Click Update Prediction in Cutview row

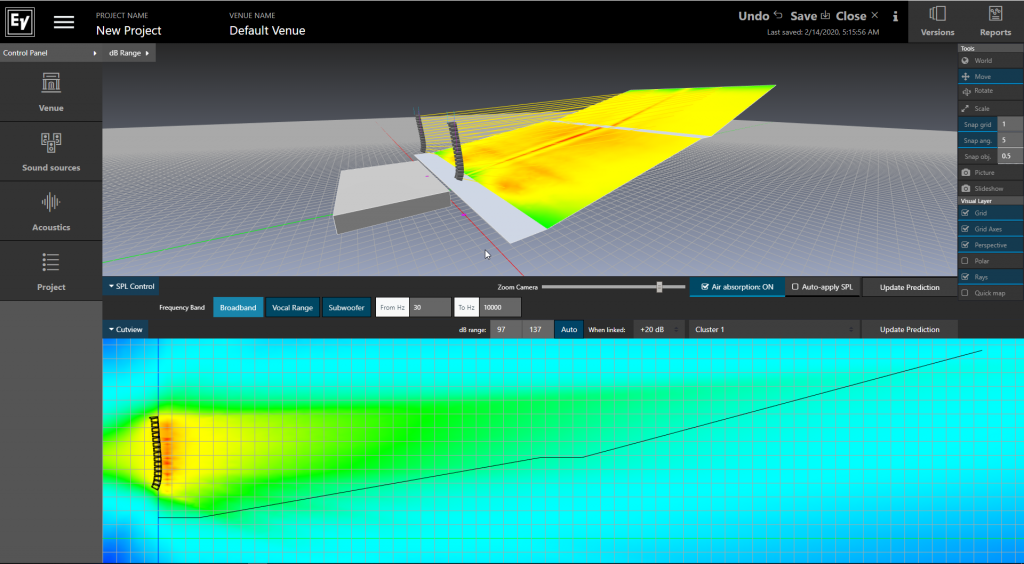pyautogui.click(x=910, y=330)
